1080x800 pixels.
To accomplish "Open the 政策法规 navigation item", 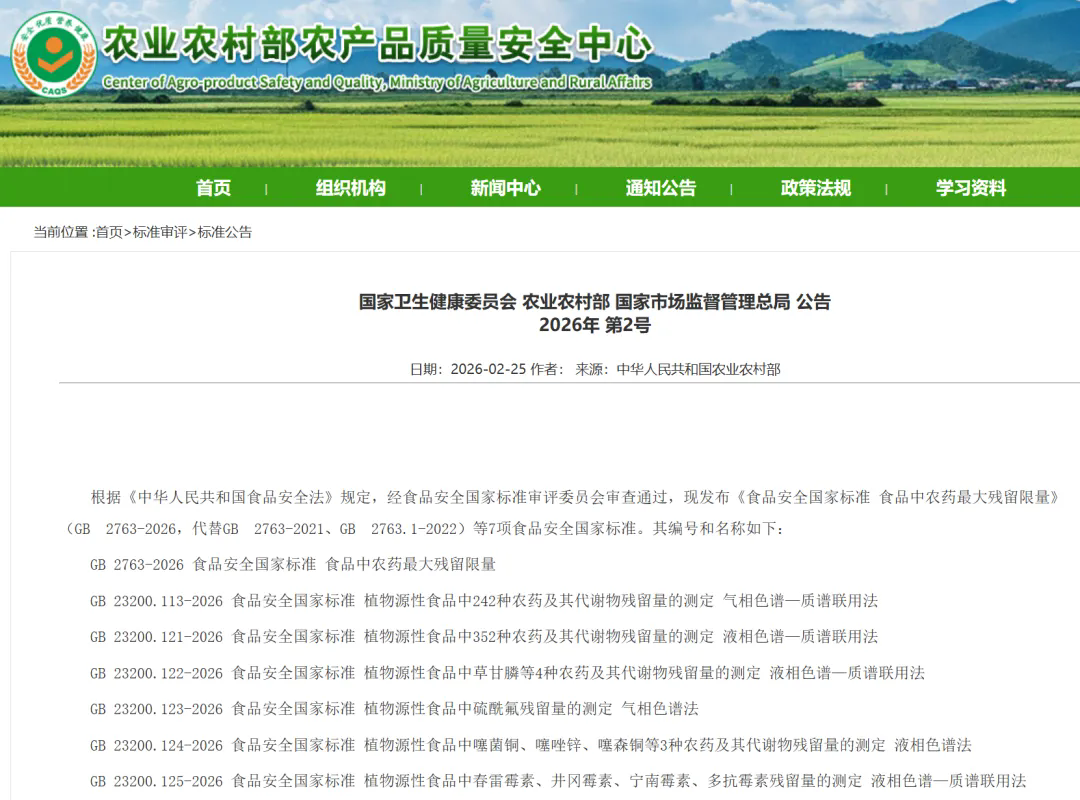I will tap(815, 188).
